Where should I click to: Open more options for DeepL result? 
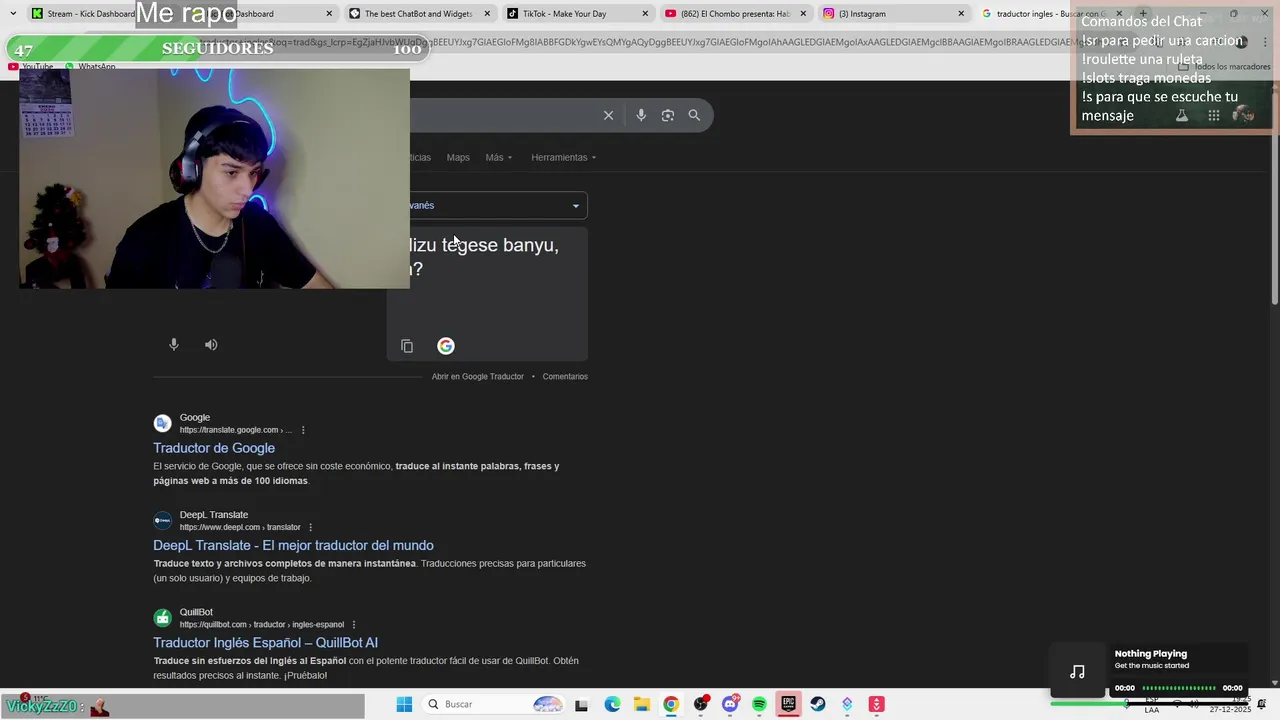pos(310,527)
